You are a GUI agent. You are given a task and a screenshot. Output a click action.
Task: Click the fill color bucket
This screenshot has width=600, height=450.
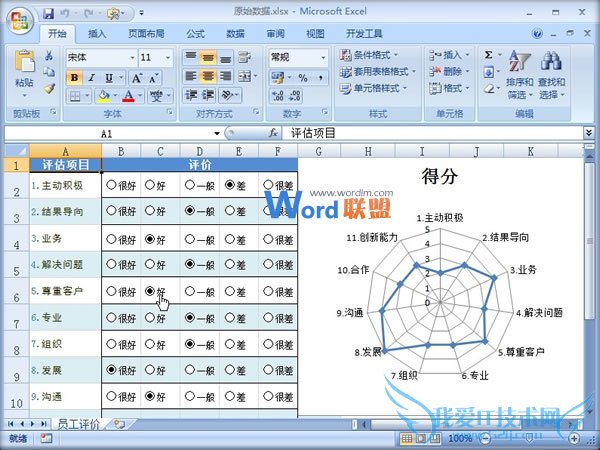point(102,96)
